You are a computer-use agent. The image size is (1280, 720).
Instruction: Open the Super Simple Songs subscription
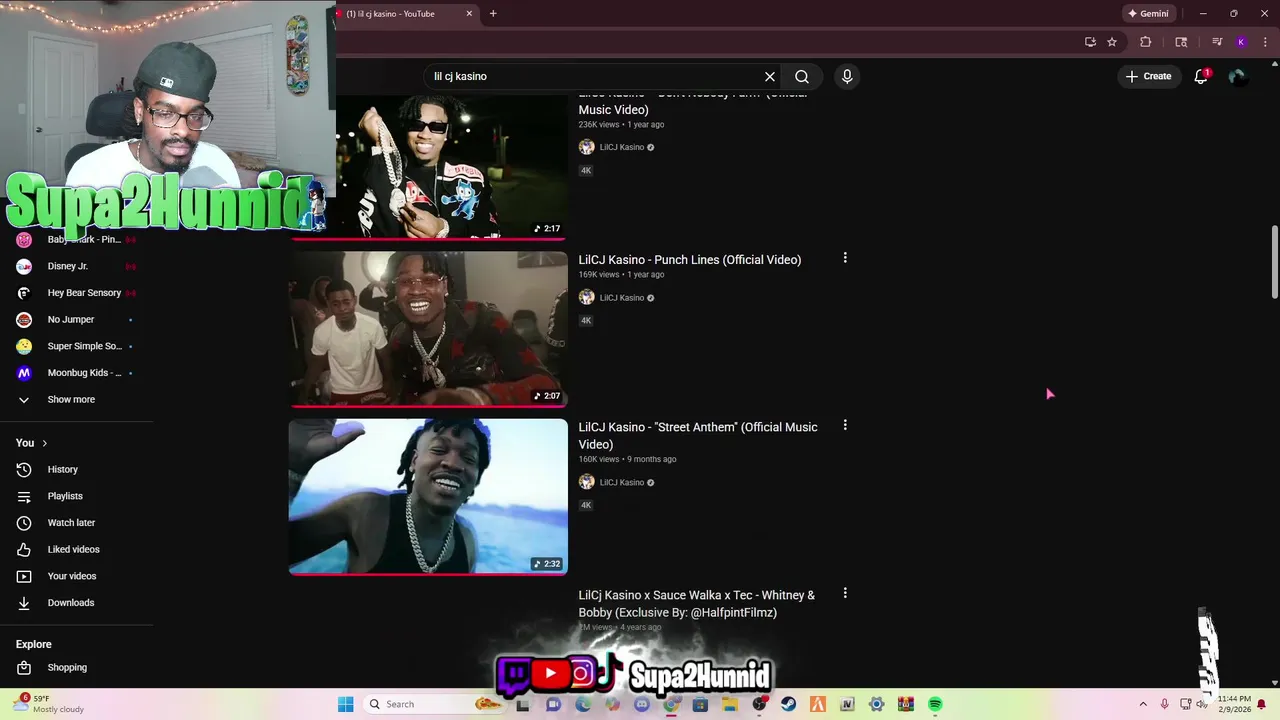pos(76,346)
